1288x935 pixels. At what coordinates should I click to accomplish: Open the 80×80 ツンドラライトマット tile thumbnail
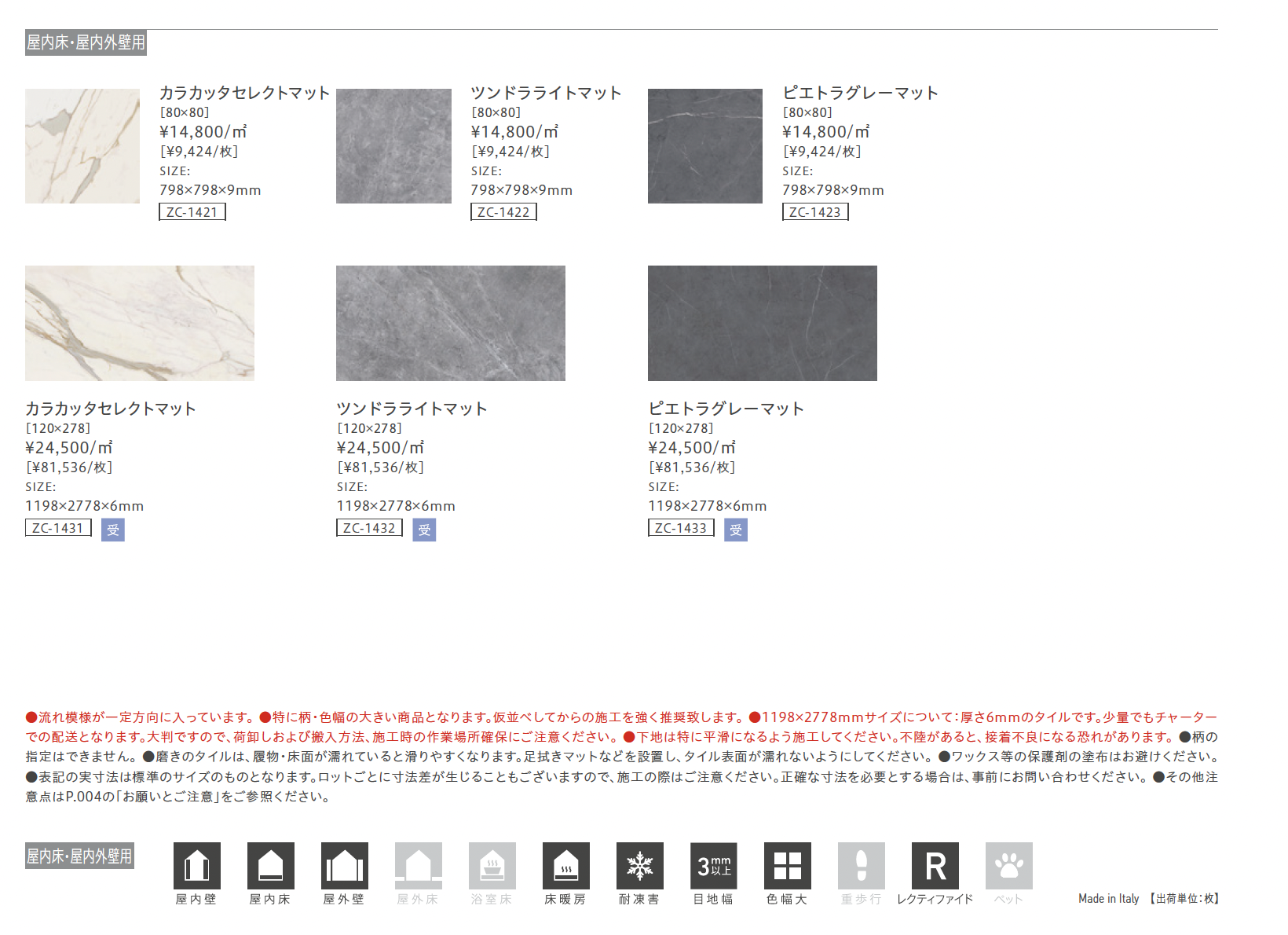pyautogui.click(x=393, y=146)
